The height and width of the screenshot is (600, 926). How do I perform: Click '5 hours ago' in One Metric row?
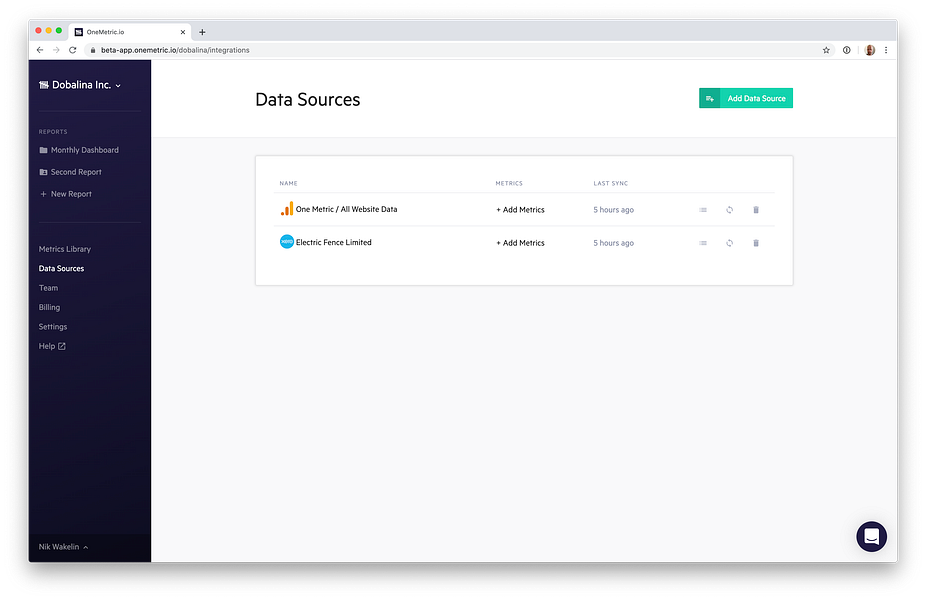coord(614,210)
